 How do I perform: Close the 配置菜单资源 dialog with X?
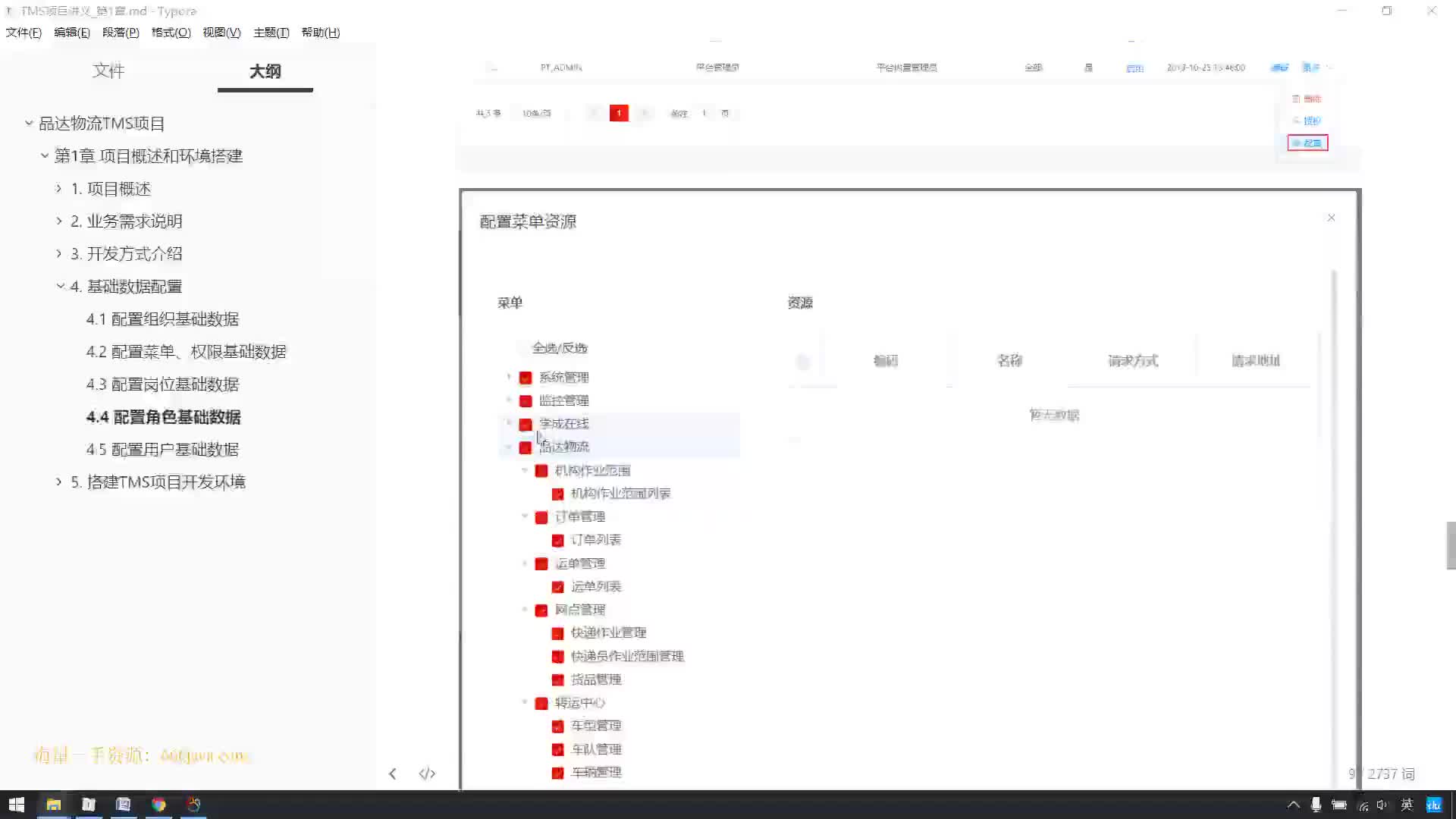[x=1331, y=218]
